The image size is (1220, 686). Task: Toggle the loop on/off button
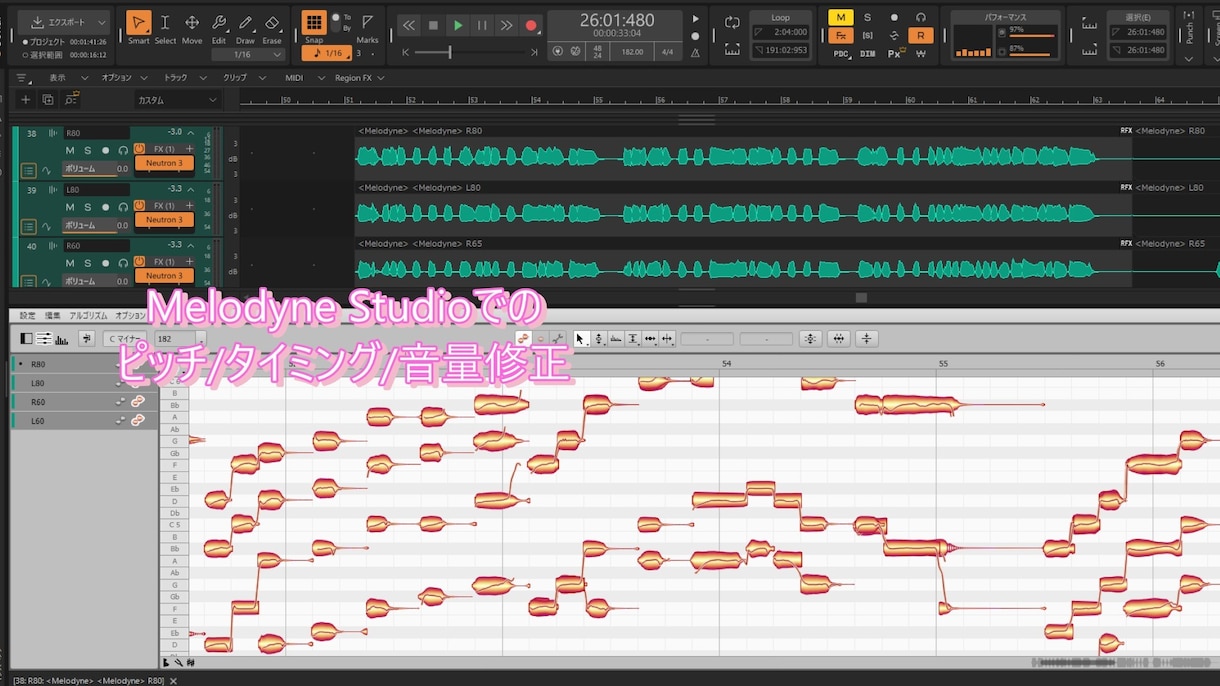coord(733,22)
